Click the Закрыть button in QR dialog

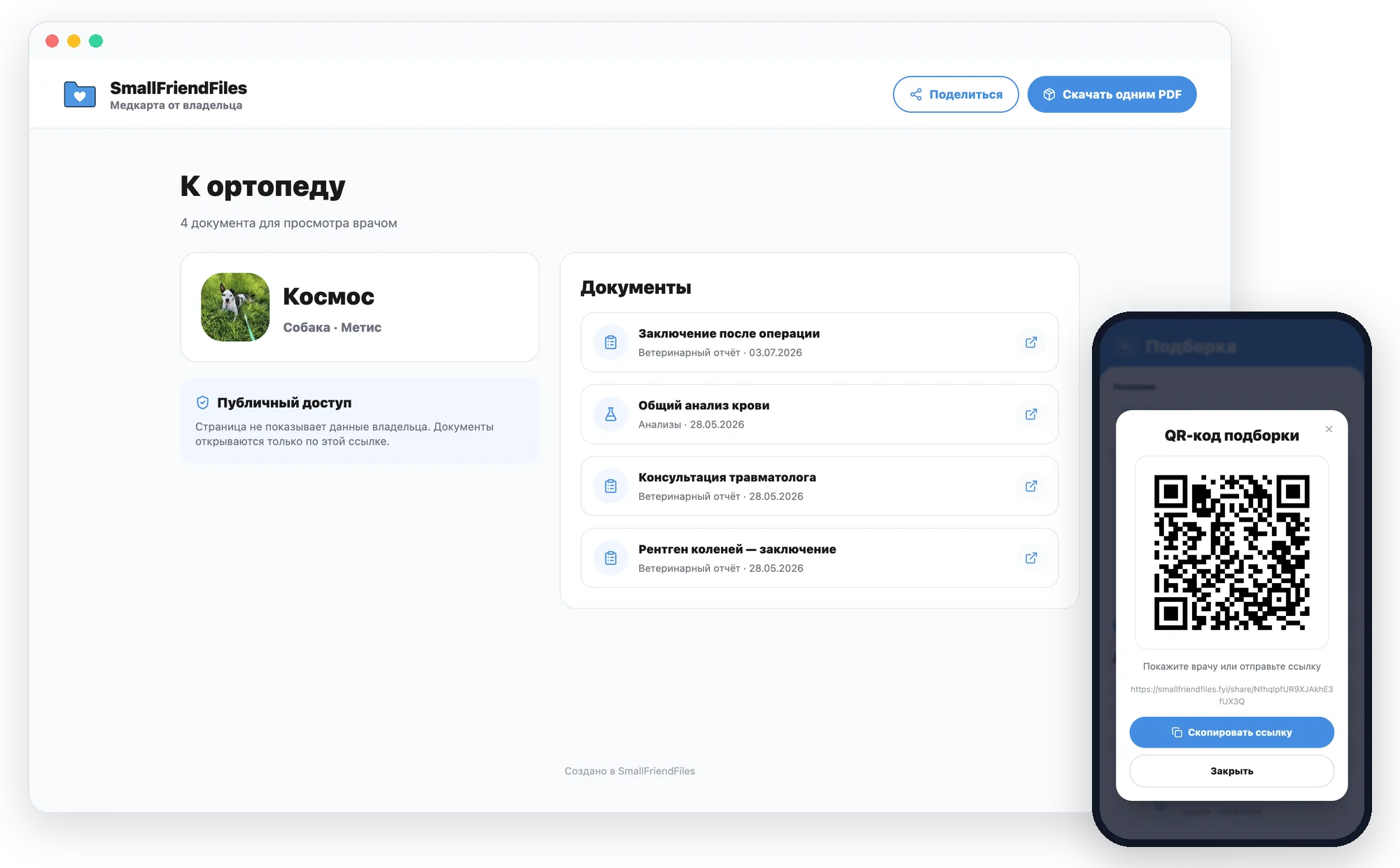click(1231, 771)
